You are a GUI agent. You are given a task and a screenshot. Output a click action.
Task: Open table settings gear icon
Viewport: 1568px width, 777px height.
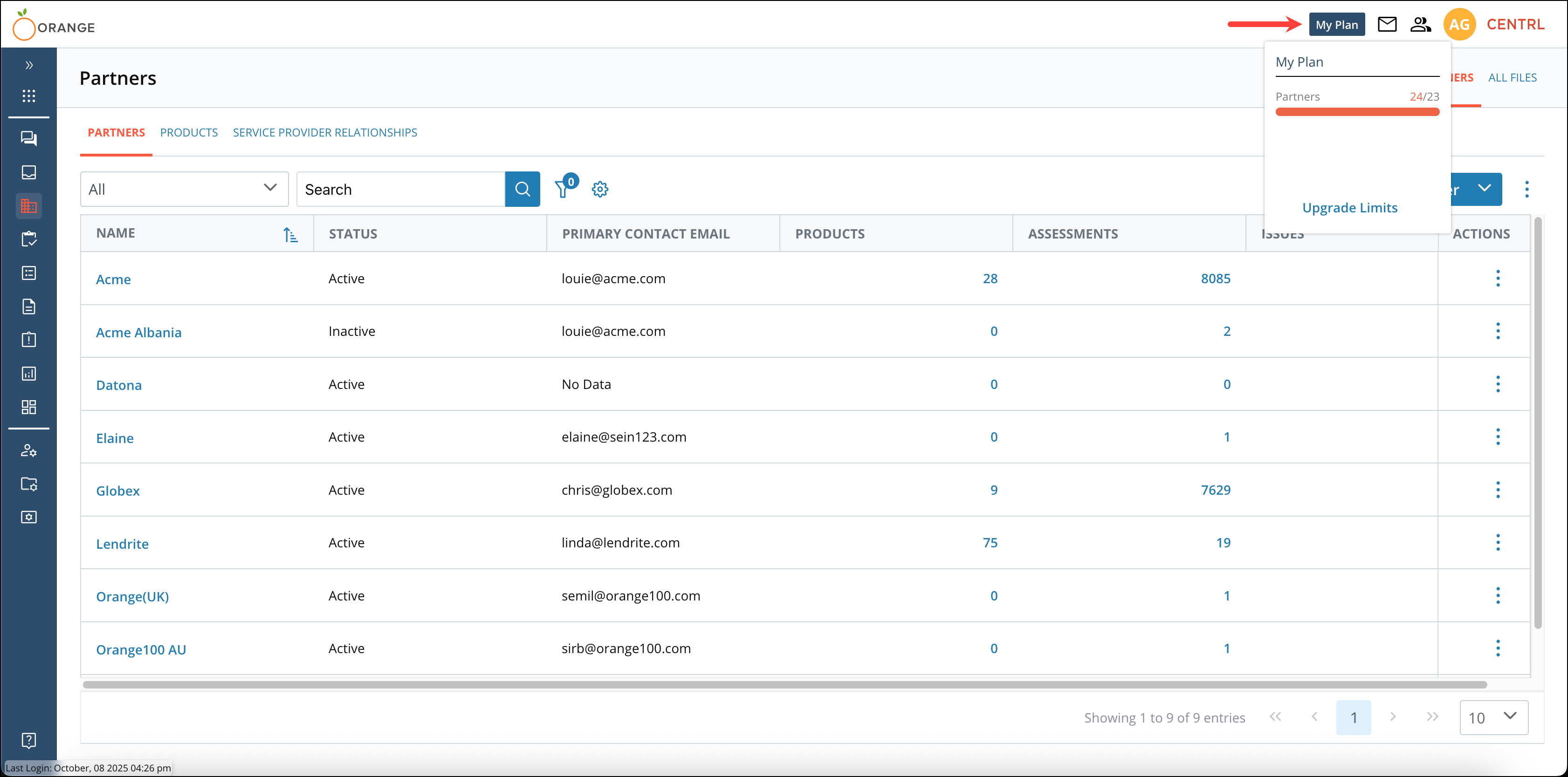599,189
